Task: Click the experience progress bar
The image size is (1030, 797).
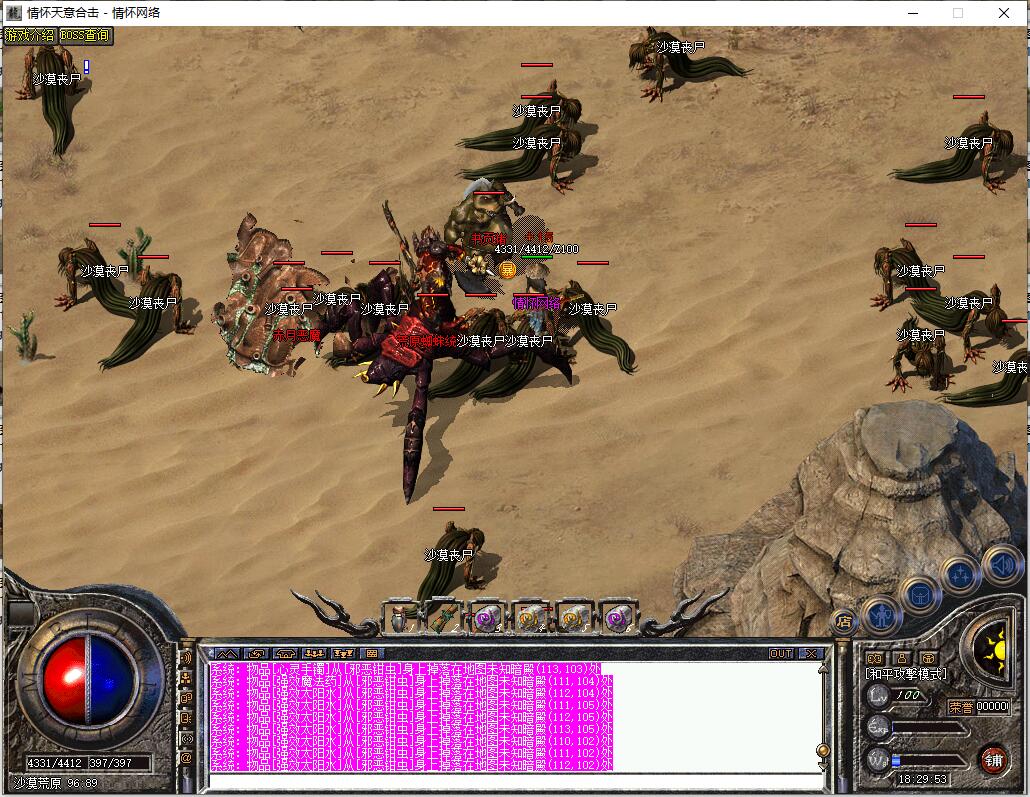Action: pyautogui.click(x=929, y=729)
